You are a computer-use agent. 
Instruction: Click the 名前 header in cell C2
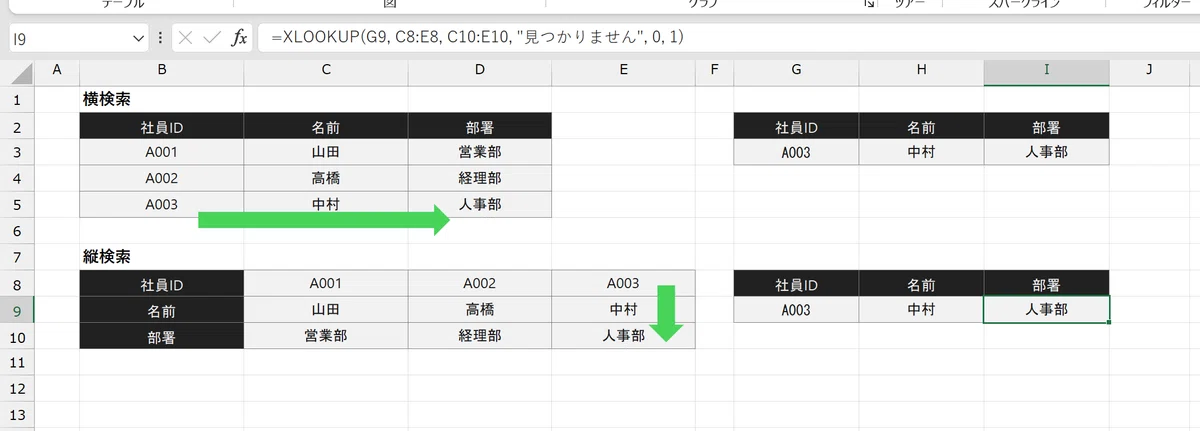point(325,126)
